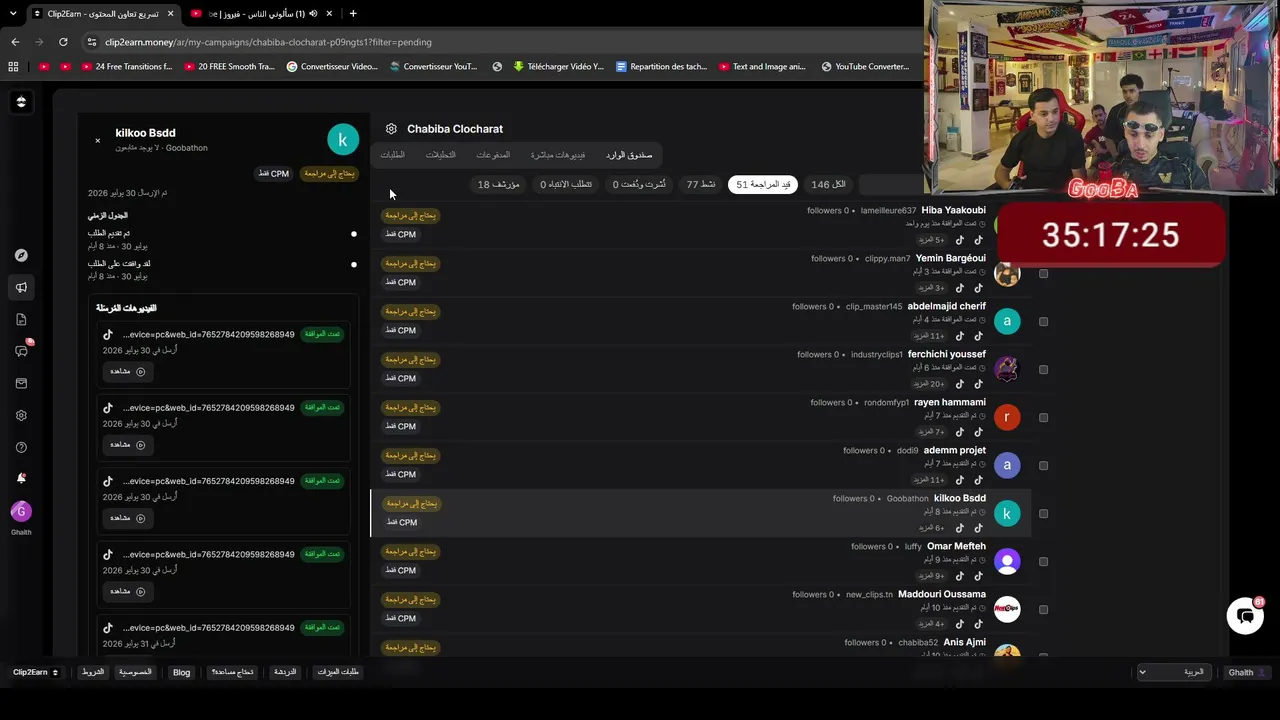The width and height of the screenshot is (1280, 720).
Task: Open the العربية language dropdown
Action: (x=1173, y=672)
